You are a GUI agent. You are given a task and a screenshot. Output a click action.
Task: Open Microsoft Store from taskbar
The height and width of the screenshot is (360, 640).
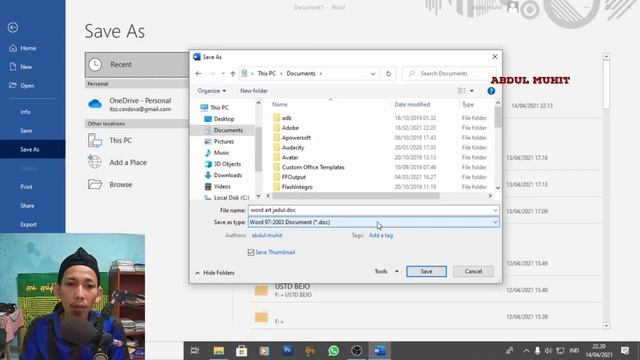click(241, 351)
